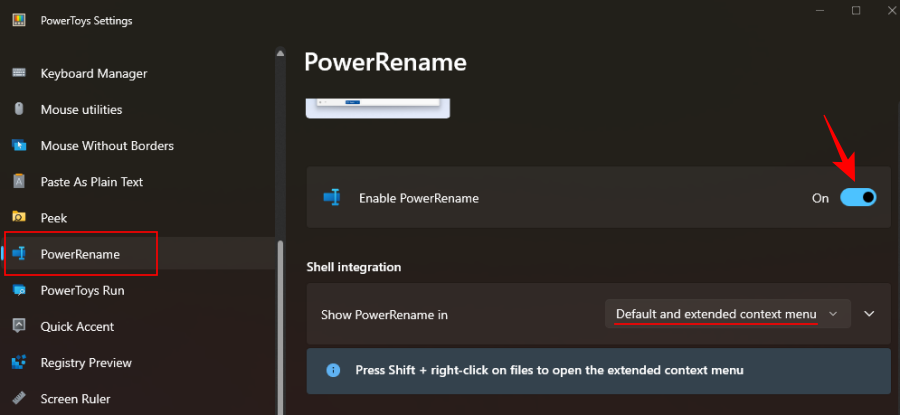Open the Default and extended context menu dropdown
This screenshot has height=415, width=900.
click(727, 314)
